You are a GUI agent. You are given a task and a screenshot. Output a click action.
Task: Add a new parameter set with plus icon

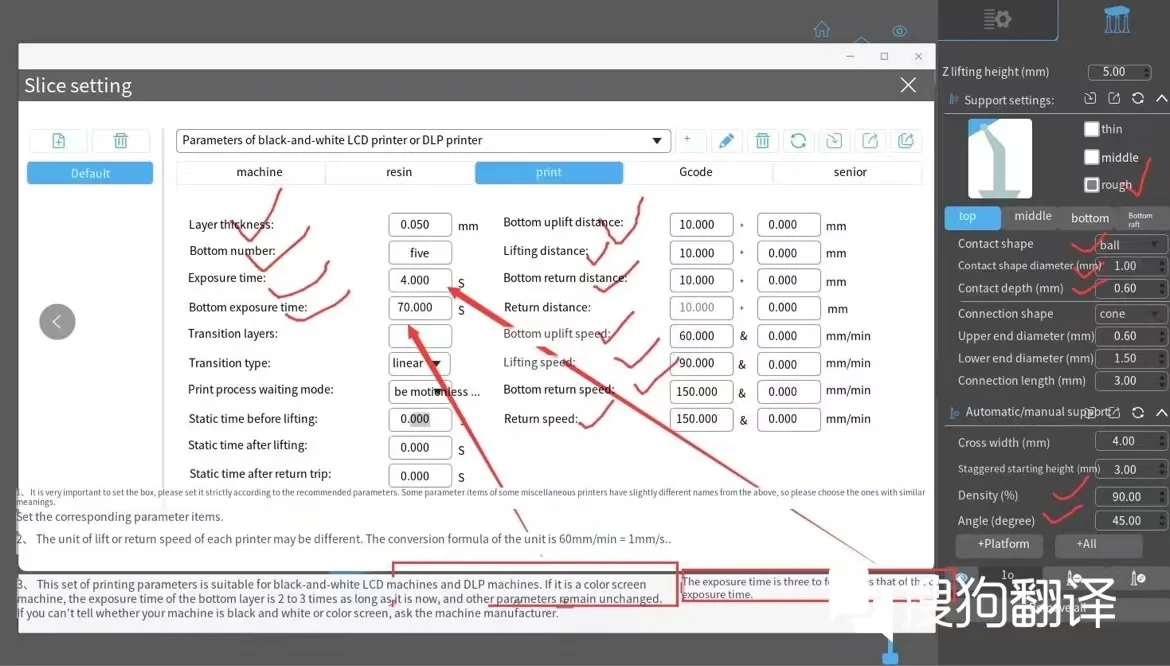687,140
